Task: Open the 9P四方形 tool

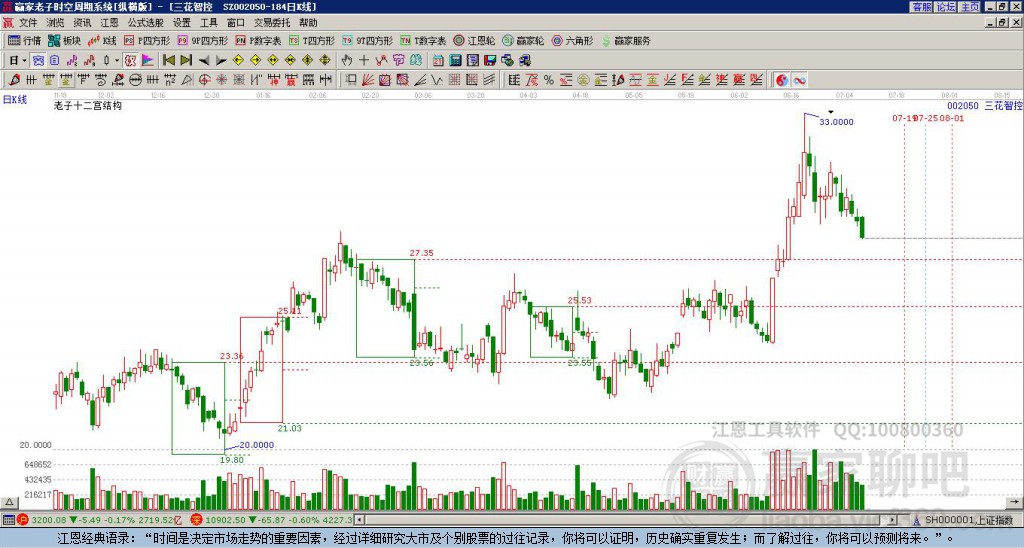Action: click(x=202, y=40)
